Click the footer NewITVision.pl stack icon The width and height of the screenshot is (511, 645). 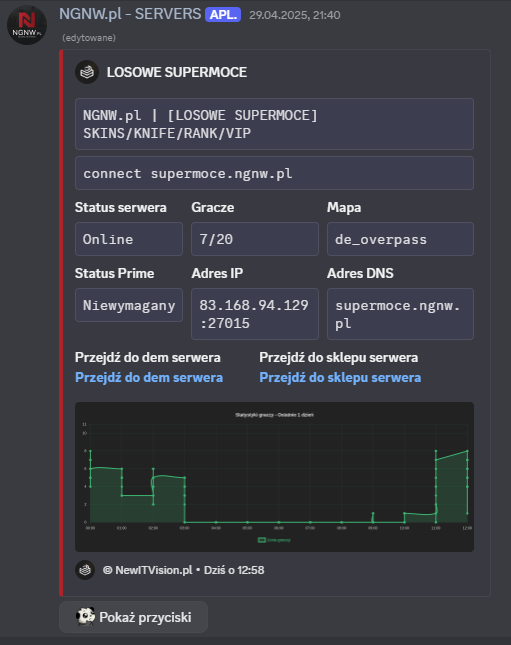85,570
